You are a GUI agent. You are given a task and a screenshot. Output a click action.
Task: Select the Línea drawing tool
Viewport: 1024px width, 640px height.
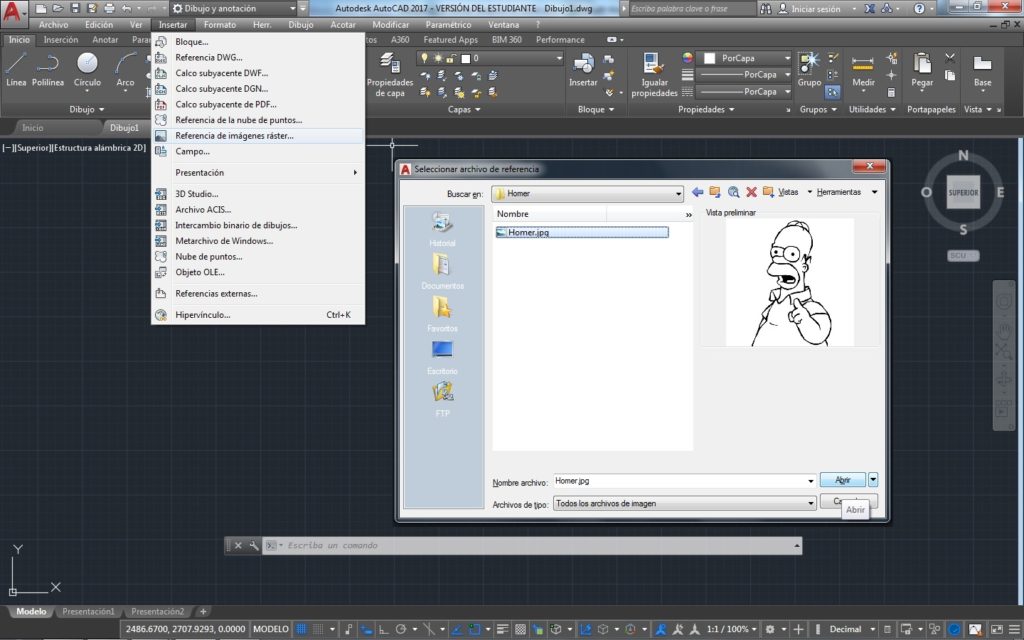(16, 69)
